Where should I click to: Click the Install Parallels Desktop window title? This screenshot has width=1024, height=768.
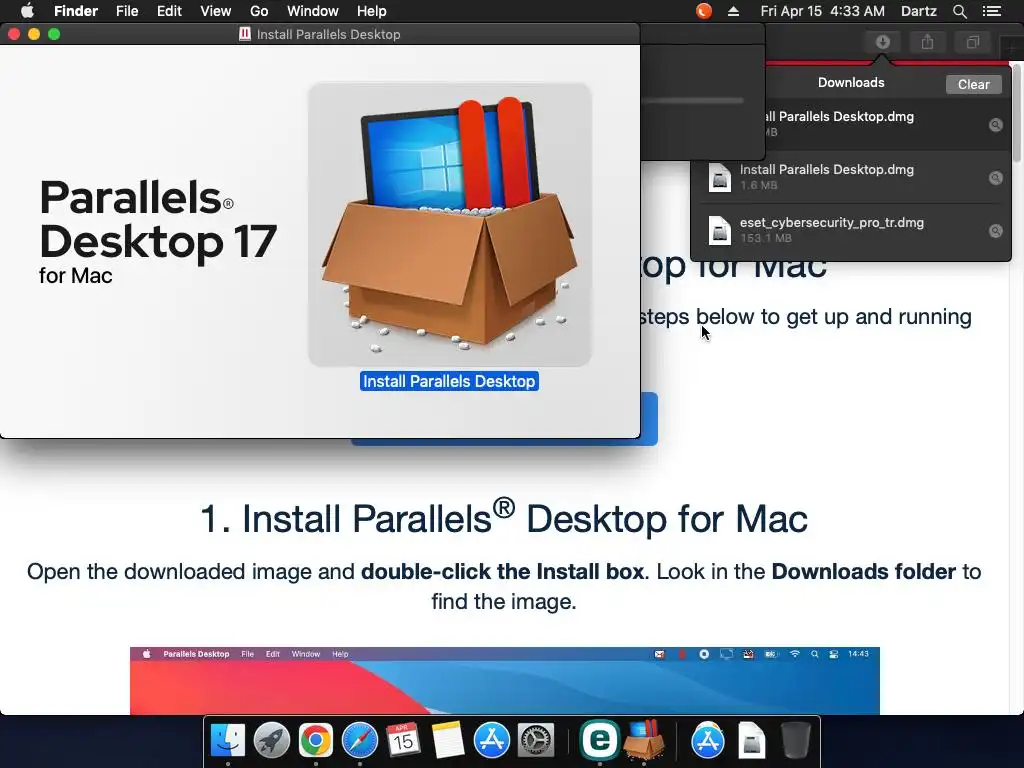pos(328,35)
